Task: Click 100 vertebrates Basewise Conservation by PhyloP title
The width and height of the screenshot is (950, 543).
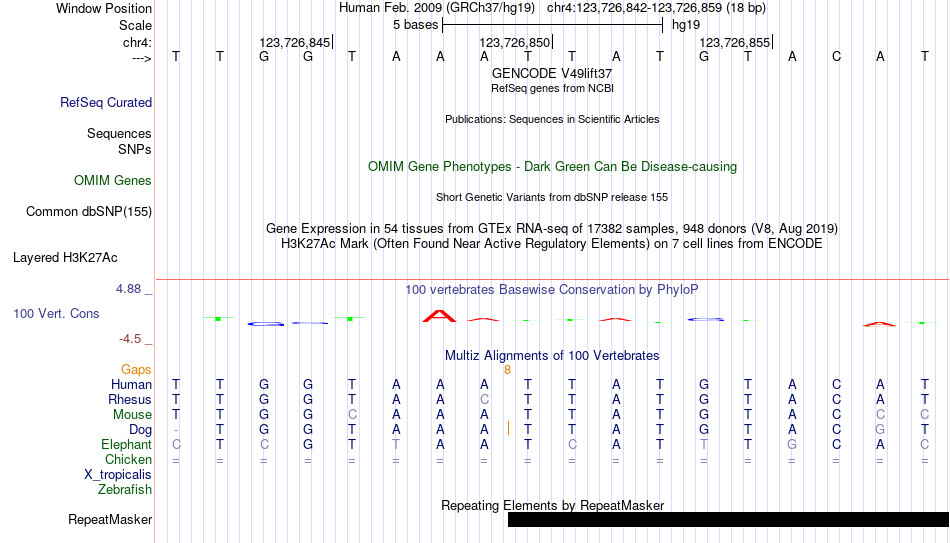Action: pyautogui.click(x=552, y=290)
